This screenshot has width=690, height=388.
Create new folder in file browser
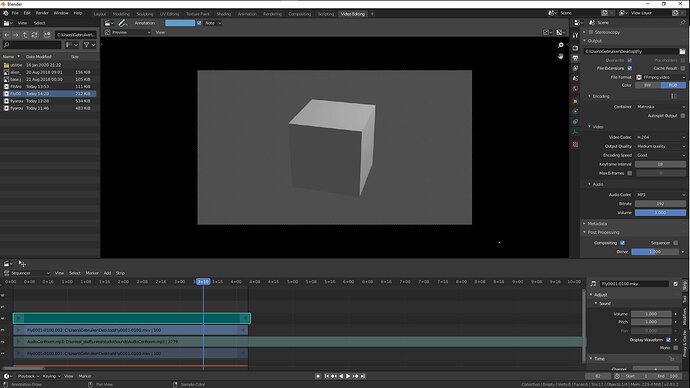(47, 35)
